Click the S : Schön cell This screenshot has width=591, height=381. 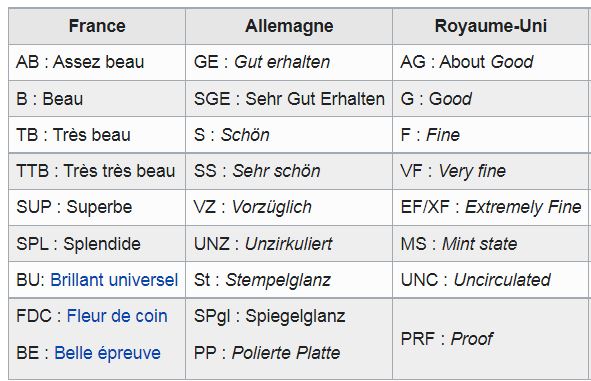pyautogui.click(x=289, y=135)
